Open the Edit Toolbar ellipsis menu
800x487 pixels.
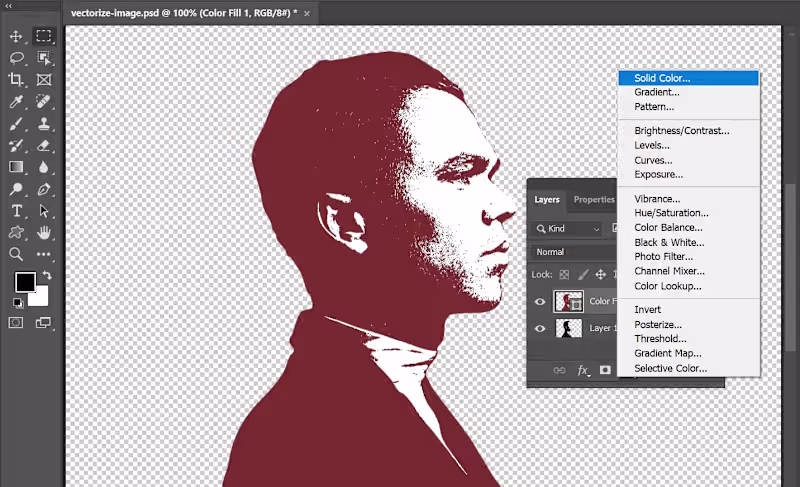pos(43,254)
